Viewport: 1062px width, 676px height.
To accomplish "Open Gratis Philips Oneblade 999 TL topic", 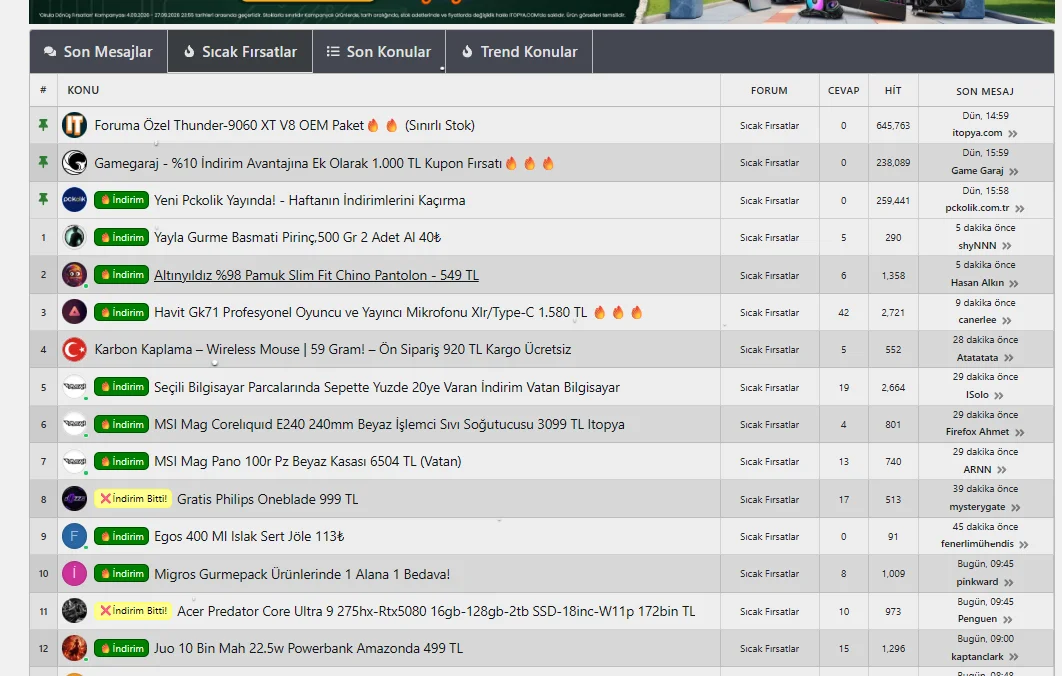I will tap(268, 499).
